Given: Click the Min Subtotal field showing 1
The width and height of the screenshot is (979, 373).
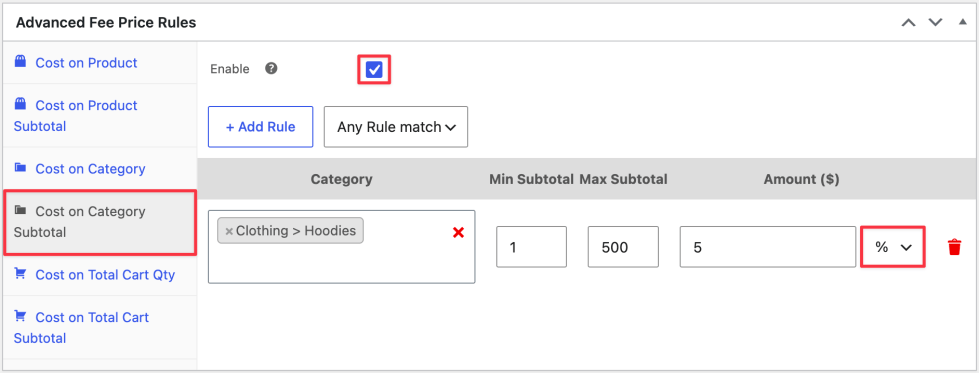Looking at the screenshot, I should [x=531, y=247].
